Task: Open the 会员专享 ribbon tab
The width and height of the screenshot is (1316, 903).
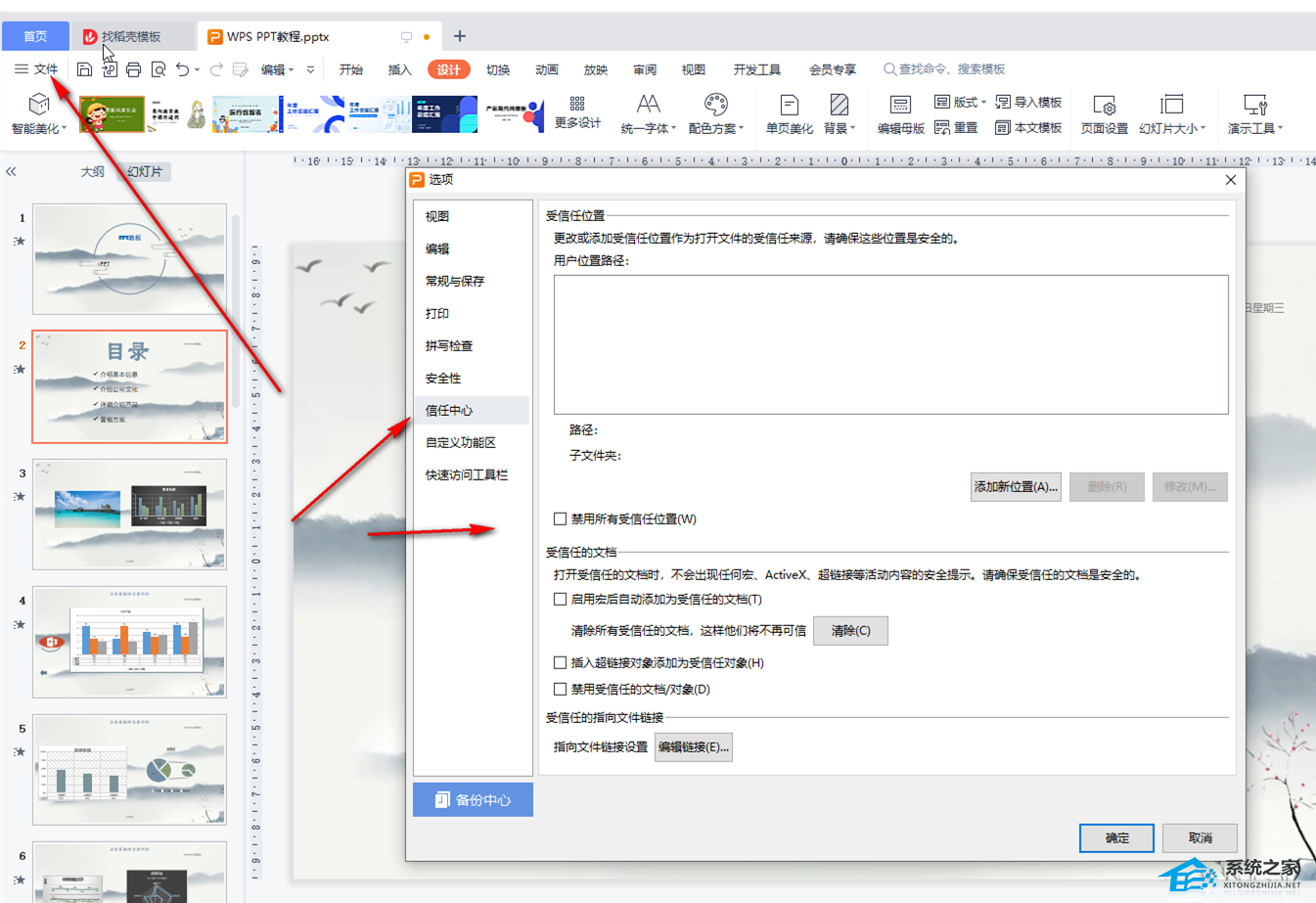Action: (x=833, y=69)
